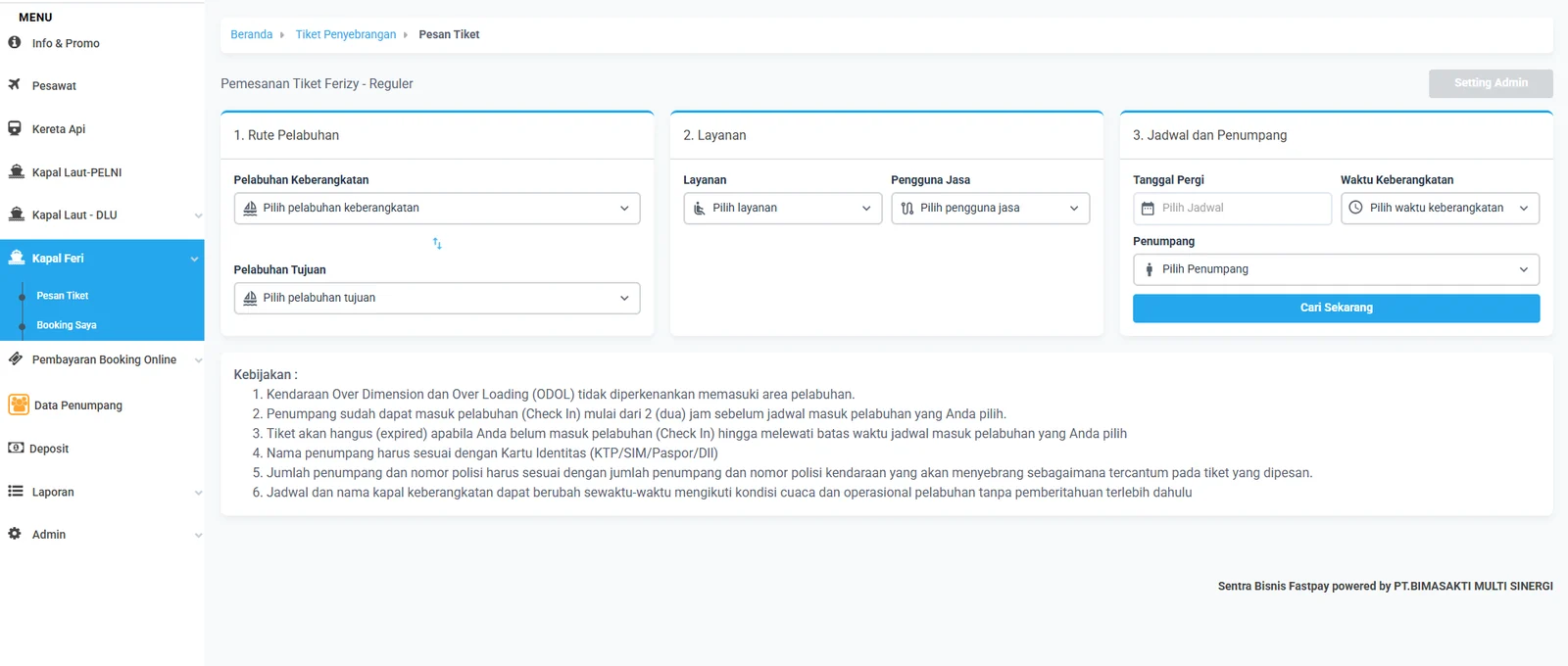Screen dimensions: 1568x666
Task: Click the boat icon in Pelabuhan Tujuan field
Action: [250, 298]
